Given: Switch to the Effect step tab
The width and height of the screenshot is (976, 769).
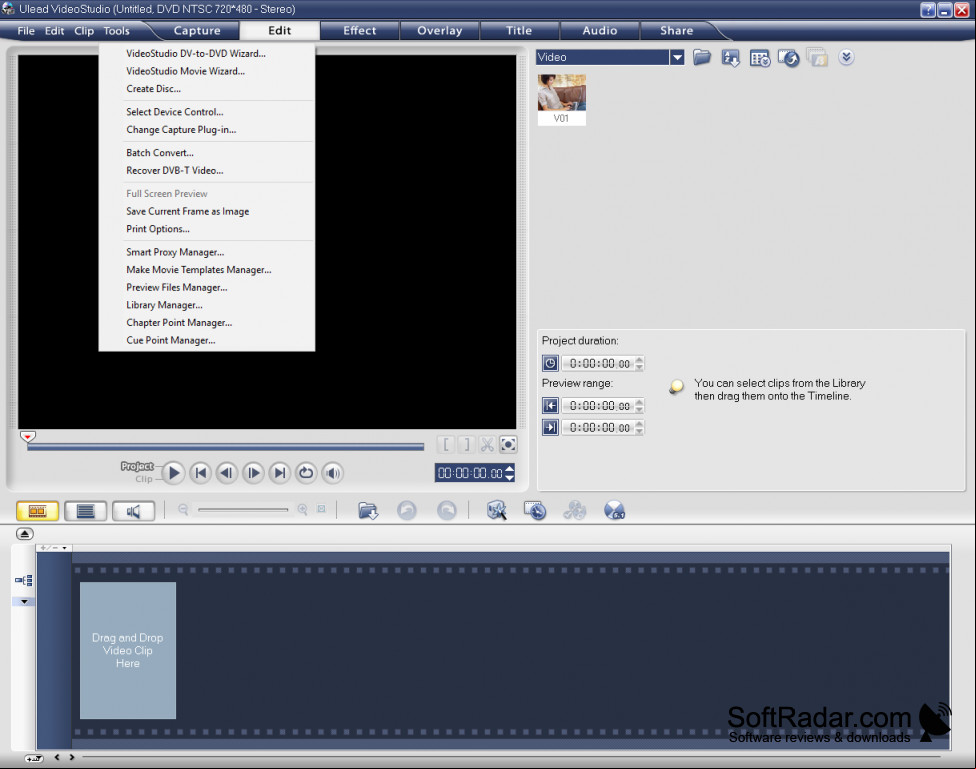Looking at the screenshot, I should pyautogui.click(x=360, y=31).
